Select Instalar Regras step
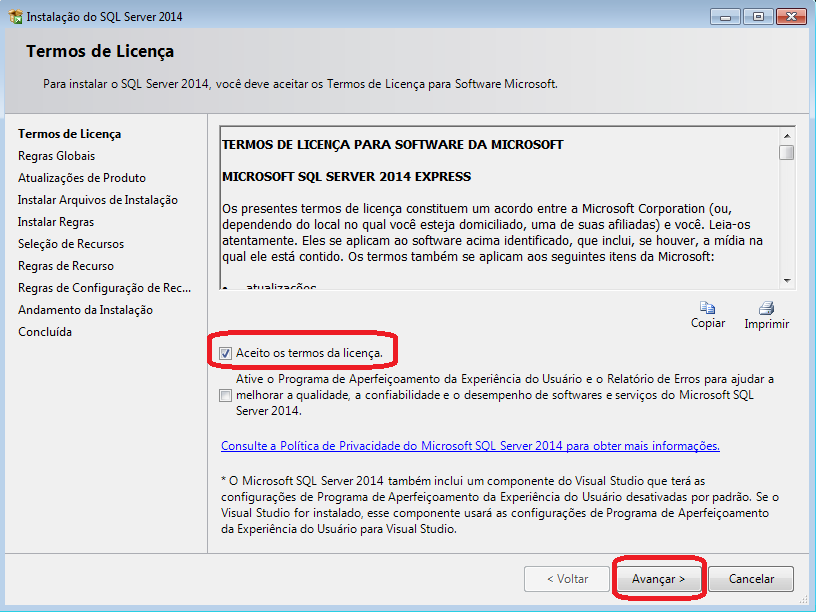The width and height of the screenshot is (816, 612). click(56, 222)
